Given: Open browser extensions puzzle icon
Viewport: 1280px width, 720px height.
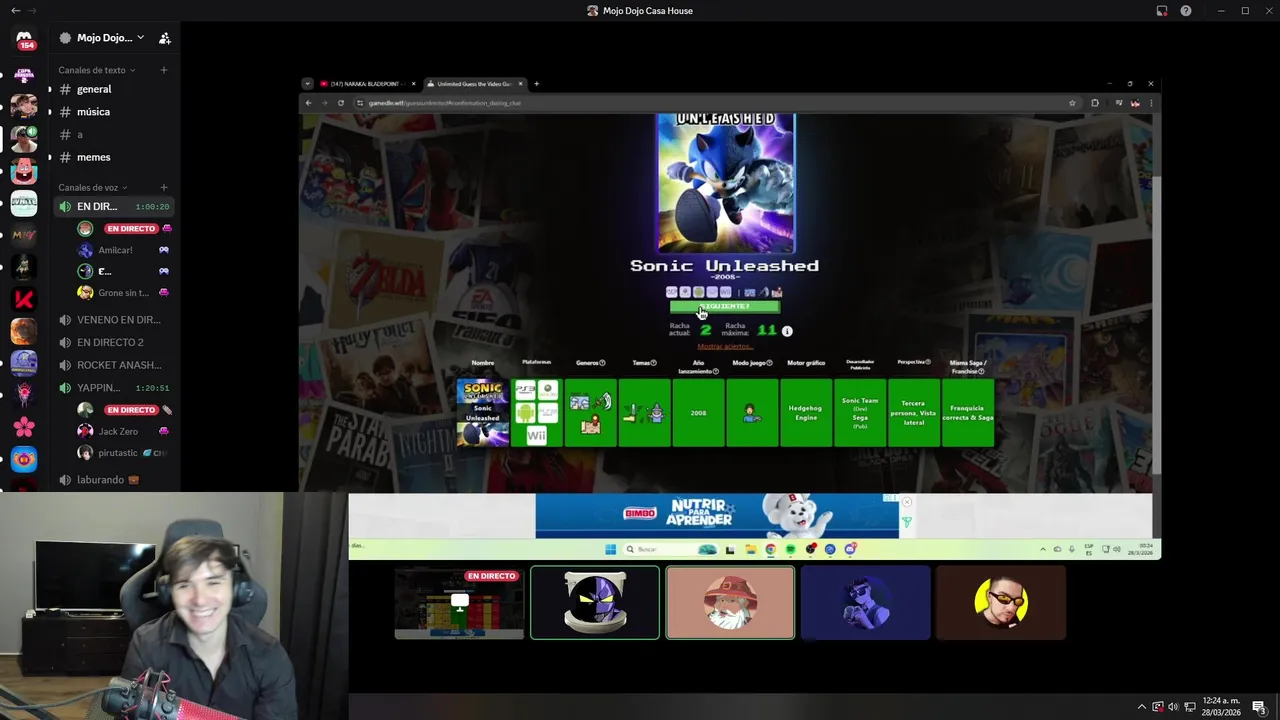Looking at the screenshot, I should [x=1095, y=103].
